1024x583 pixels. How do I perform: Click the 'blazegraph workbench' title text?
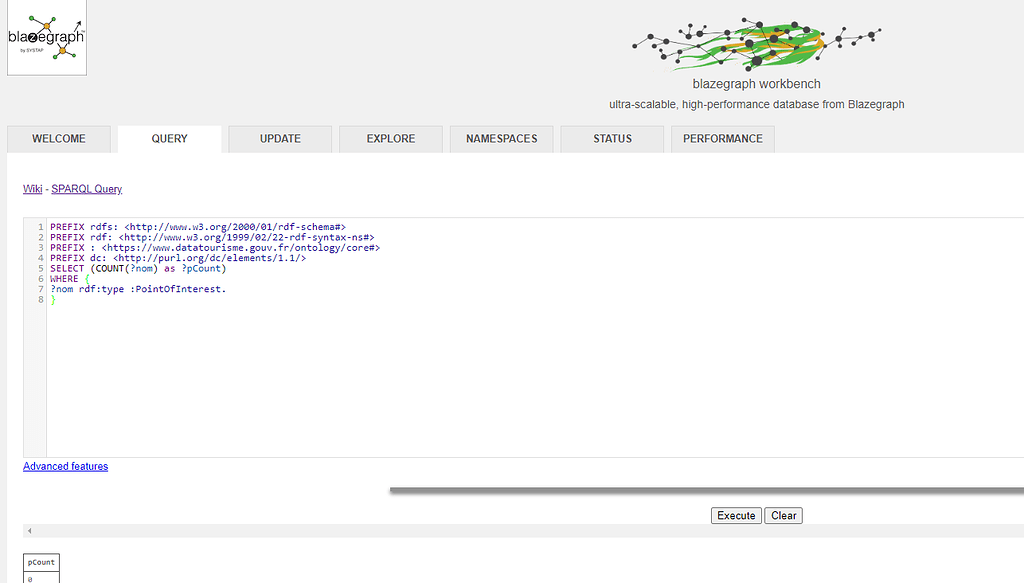(756, 84)
